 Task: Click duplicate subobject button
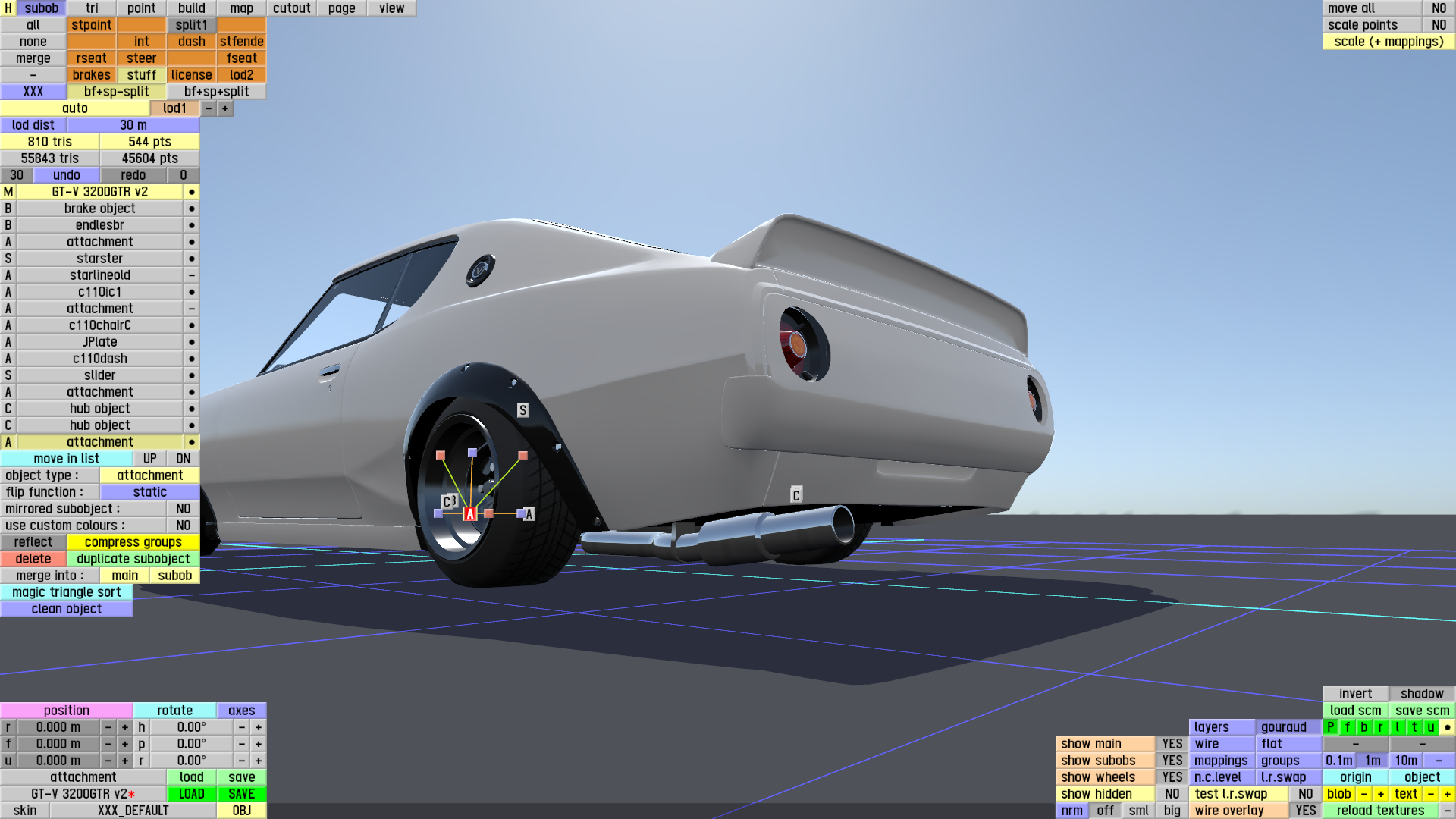tap(133, 559)
